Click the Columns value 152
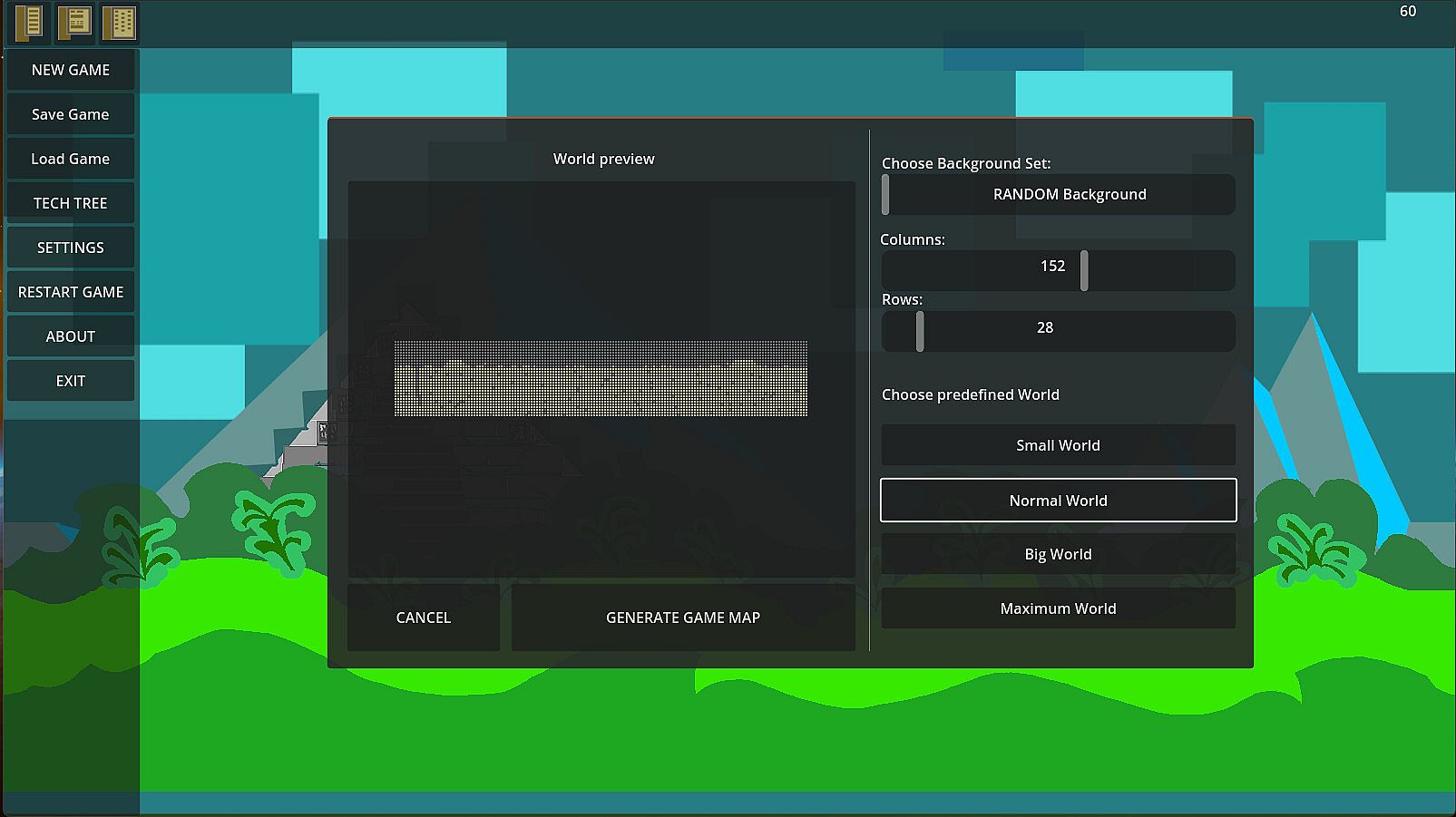 tap(1052, 266)
